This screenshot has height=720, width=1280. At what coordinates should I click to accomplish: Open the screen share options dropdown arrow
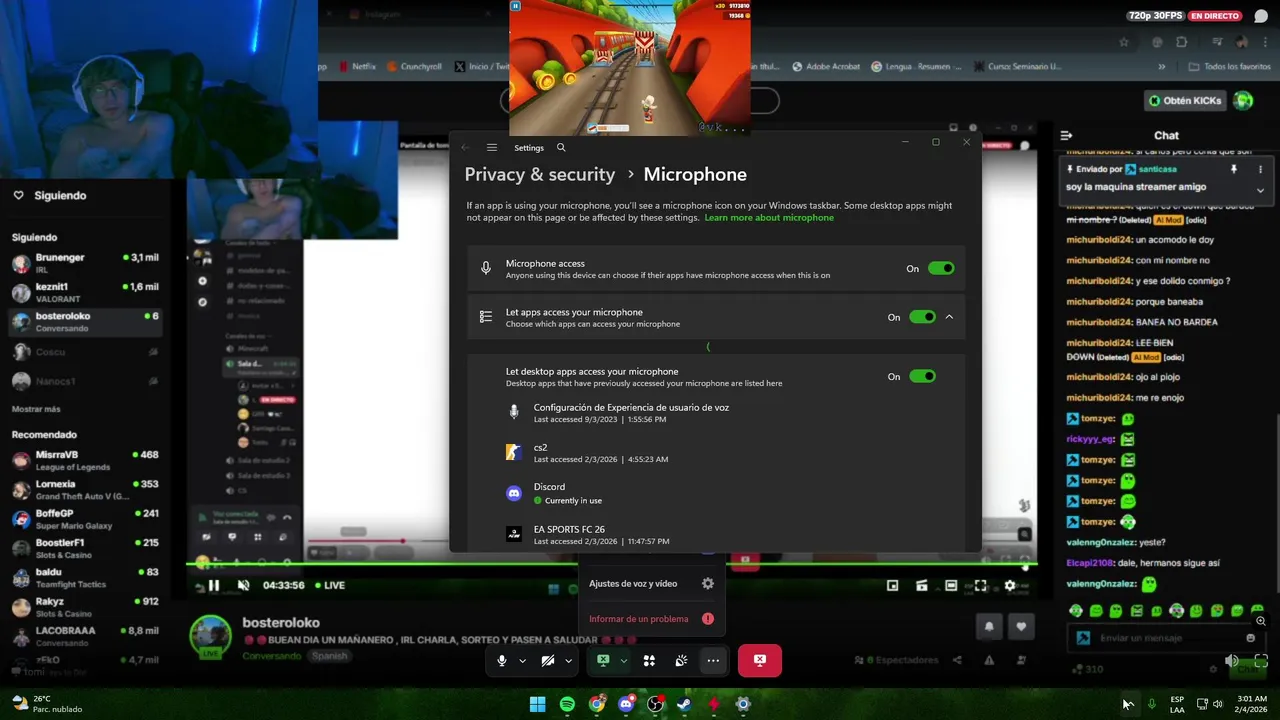point(623,661)
